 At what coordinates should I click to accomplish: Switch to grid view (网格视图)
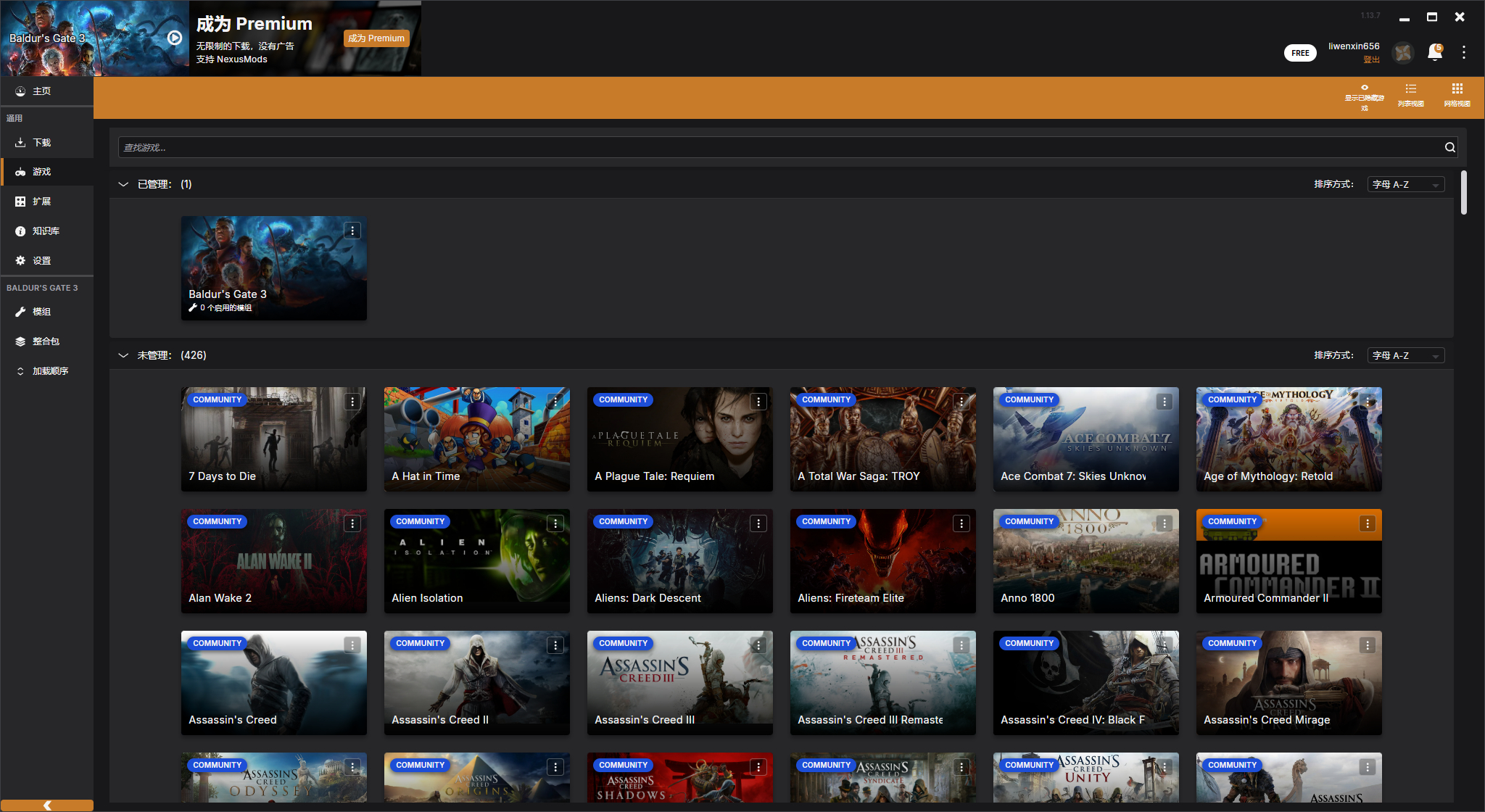point(1457,95)
